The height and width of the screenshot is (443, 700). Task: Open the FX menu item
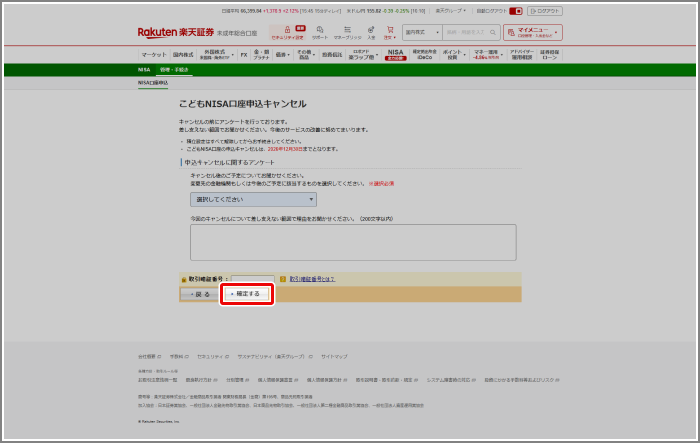point(244,54)
